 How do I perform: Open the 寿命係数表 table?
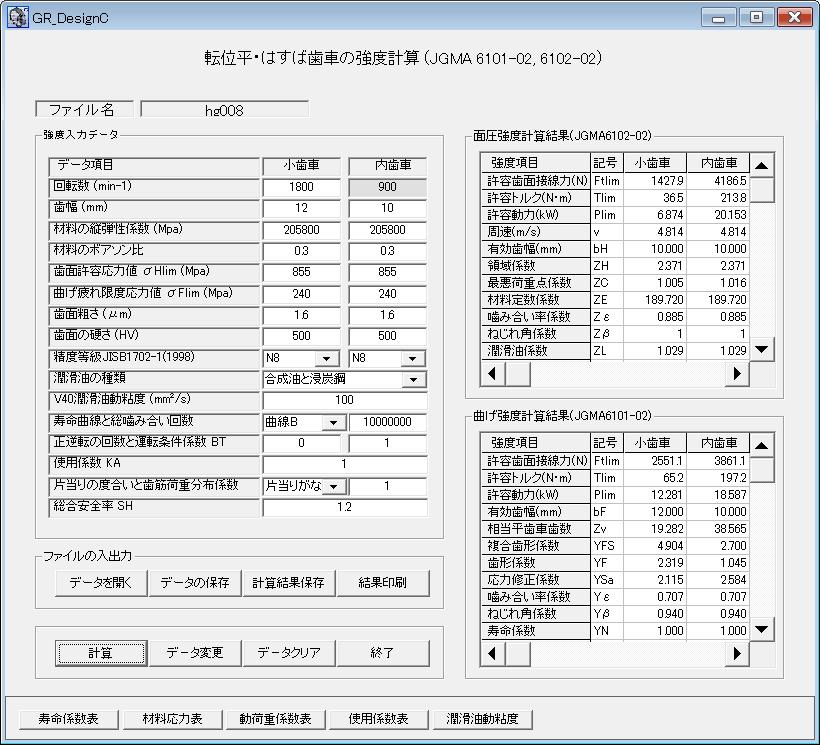(70, 719)
